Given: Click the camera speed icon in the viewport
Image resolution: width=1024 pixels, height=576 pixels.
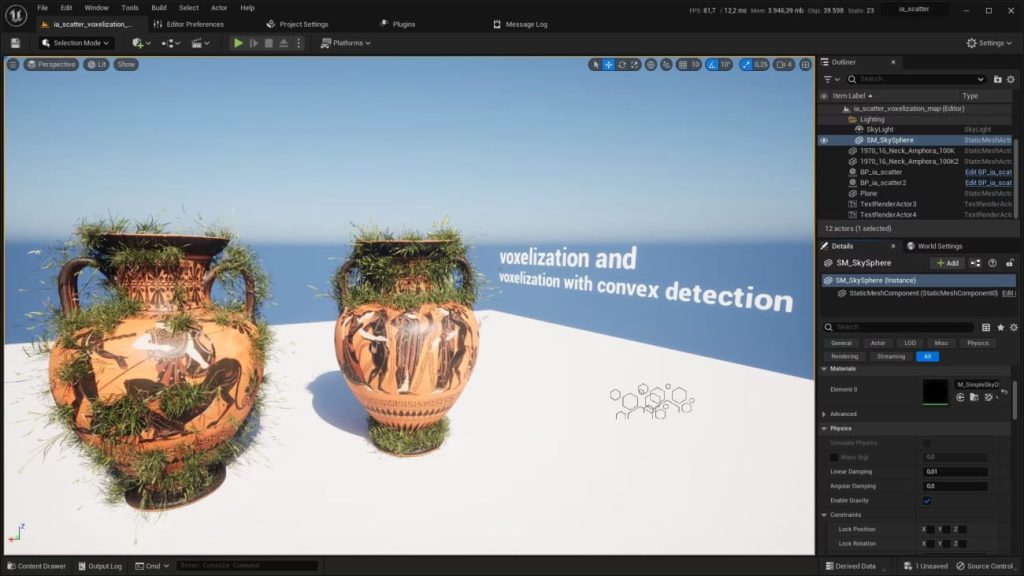Looking at the screenshot, I should (x=780, y=64).
